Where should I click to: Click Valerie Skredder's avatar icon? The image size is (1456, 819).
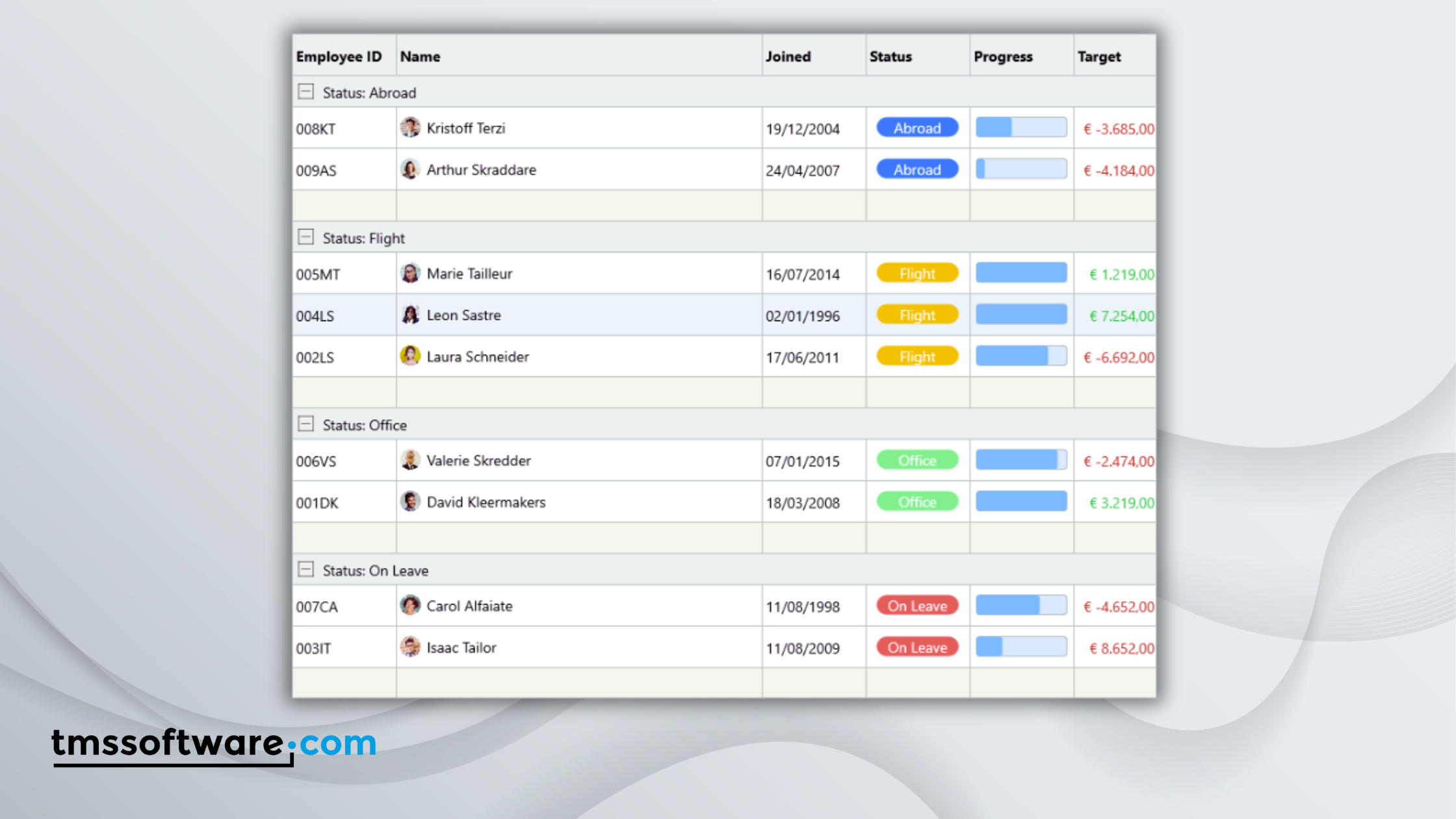click(x=409, y=460)
